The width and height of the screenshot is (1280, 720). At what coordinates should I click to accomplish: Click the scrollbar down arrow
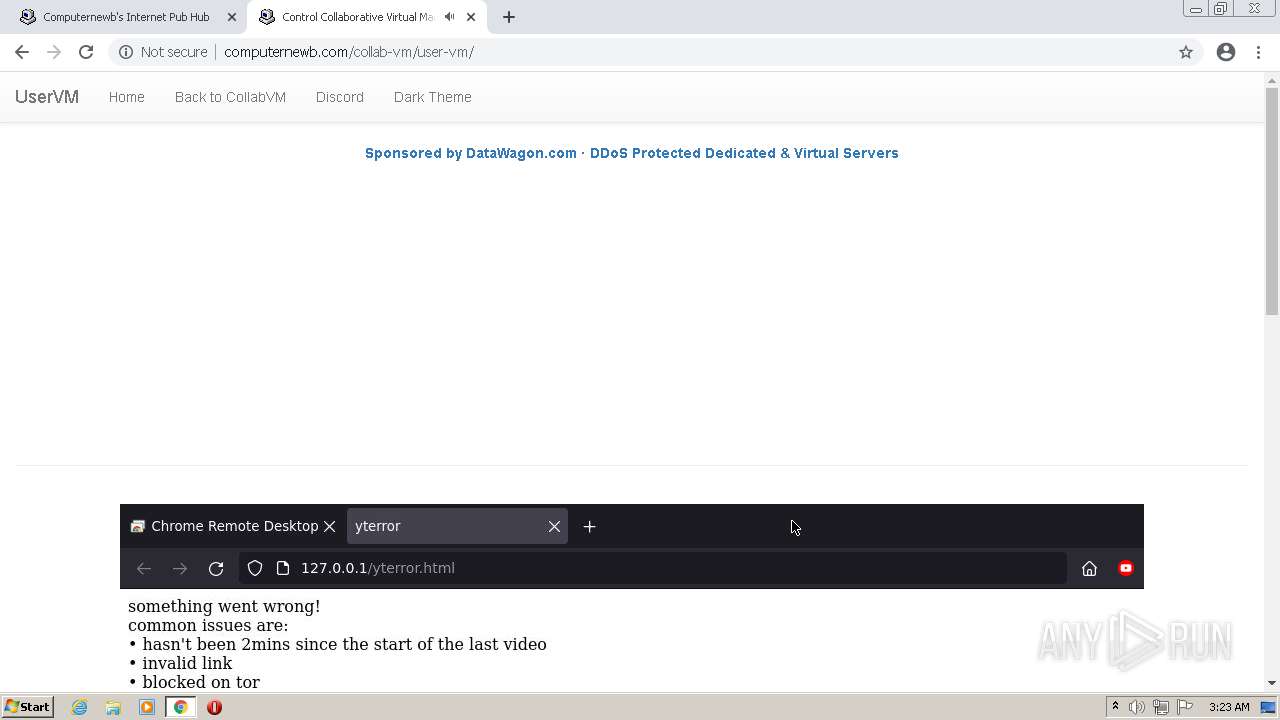click(1272, 684)
